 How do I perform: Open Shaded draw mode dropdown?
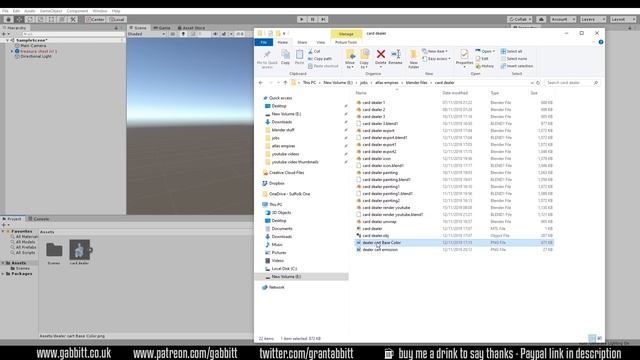(146, 34)
